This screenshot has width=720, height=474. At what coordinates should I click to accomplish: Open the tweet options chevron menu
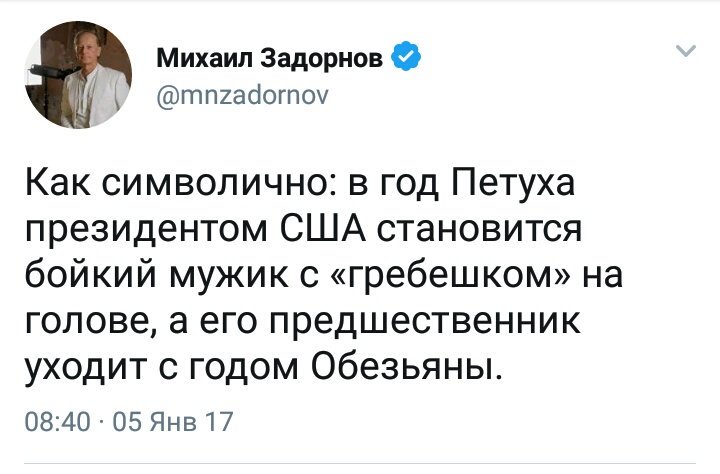click(686, 51)
